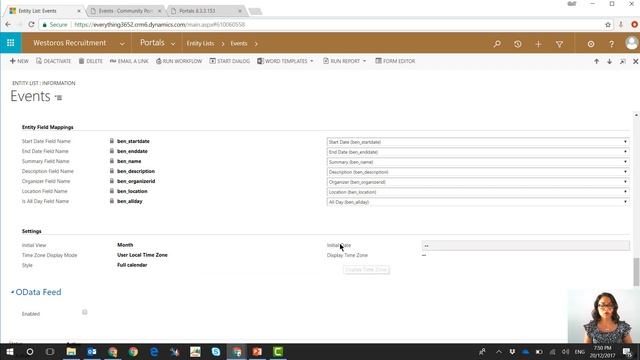
Task: Open Organizer field dropdown
Action: (478, 182)
